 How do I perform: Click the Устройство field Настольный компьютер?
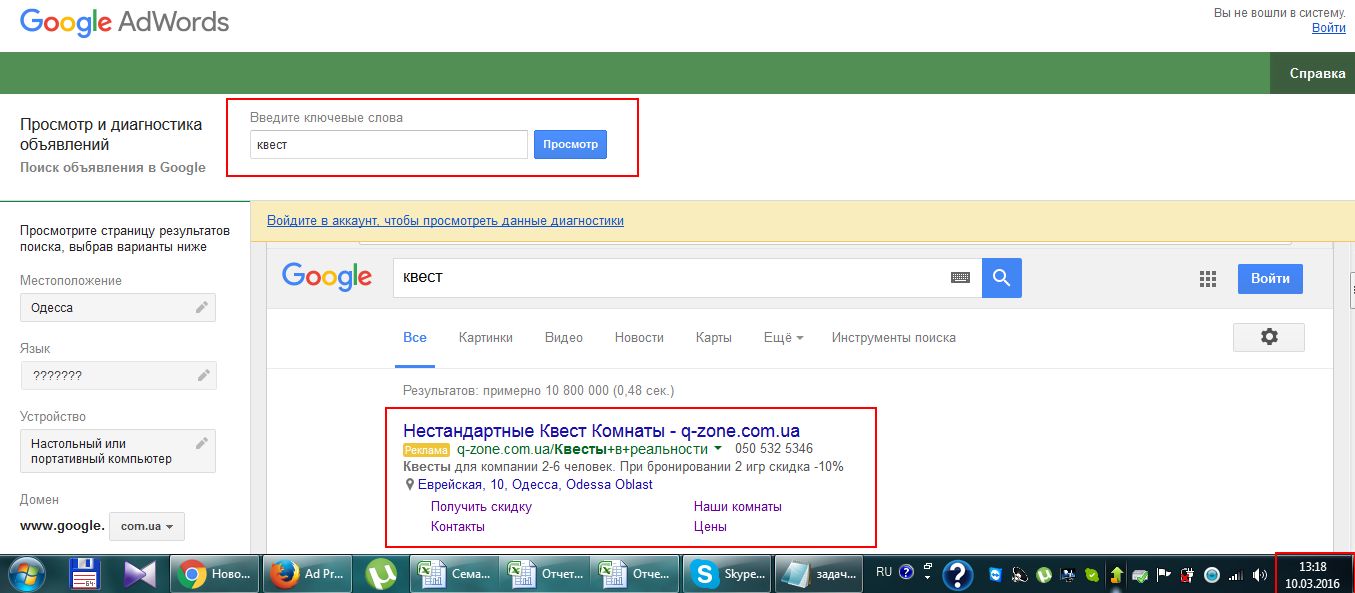[118, 451]
